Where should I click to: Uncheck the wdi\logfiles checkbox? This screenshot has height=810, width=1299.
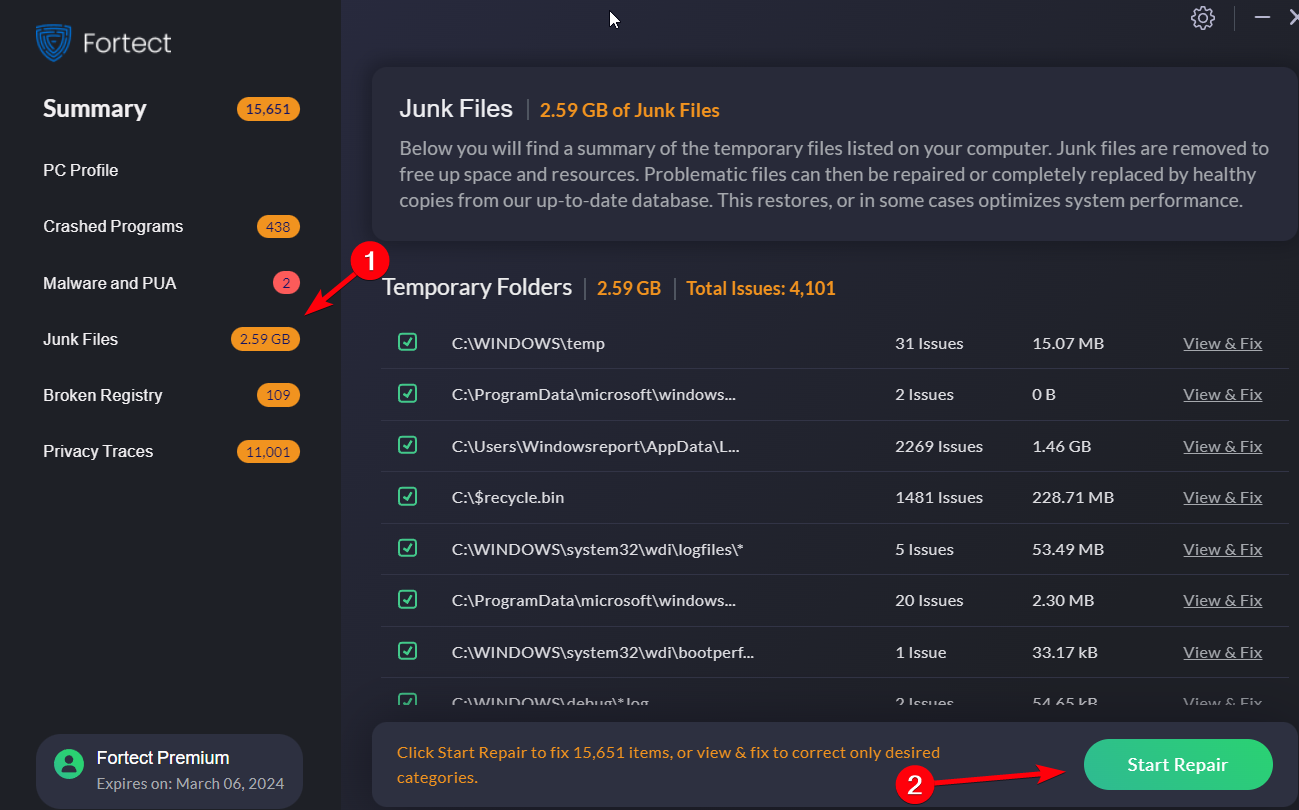(407, 548)
